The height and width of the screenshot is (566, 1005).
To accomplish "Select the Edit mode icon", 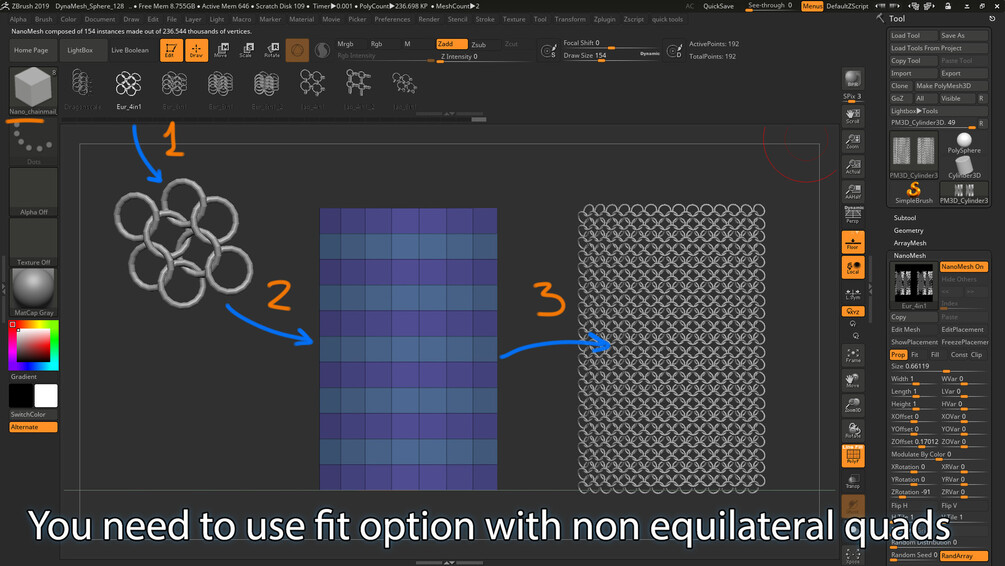I will click(x=170, y=50).
